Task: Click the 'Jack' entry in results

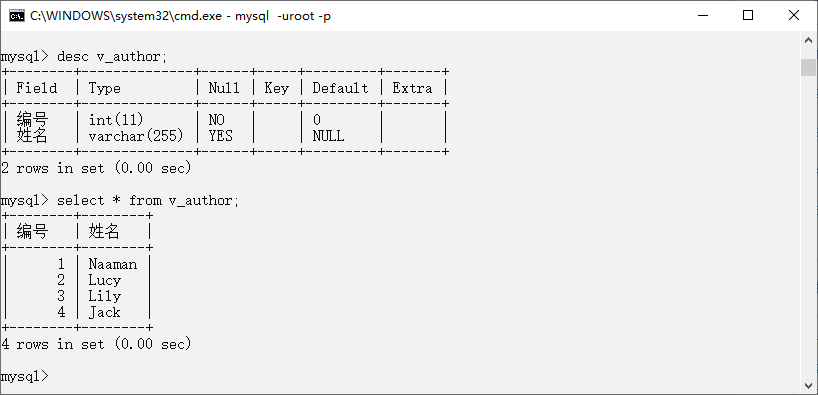Action: point(104,313)
